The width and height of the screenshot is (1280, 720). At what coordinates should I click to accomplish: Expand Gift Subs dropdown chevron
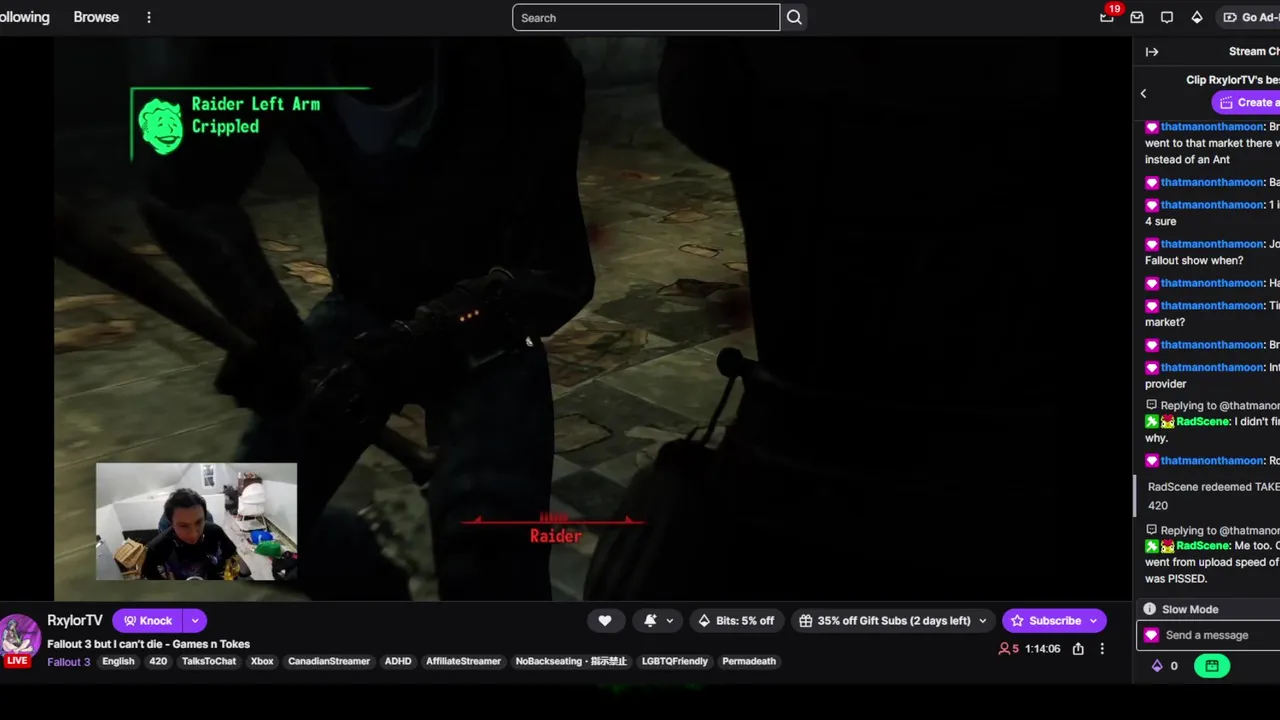click(x=982, y=620)
